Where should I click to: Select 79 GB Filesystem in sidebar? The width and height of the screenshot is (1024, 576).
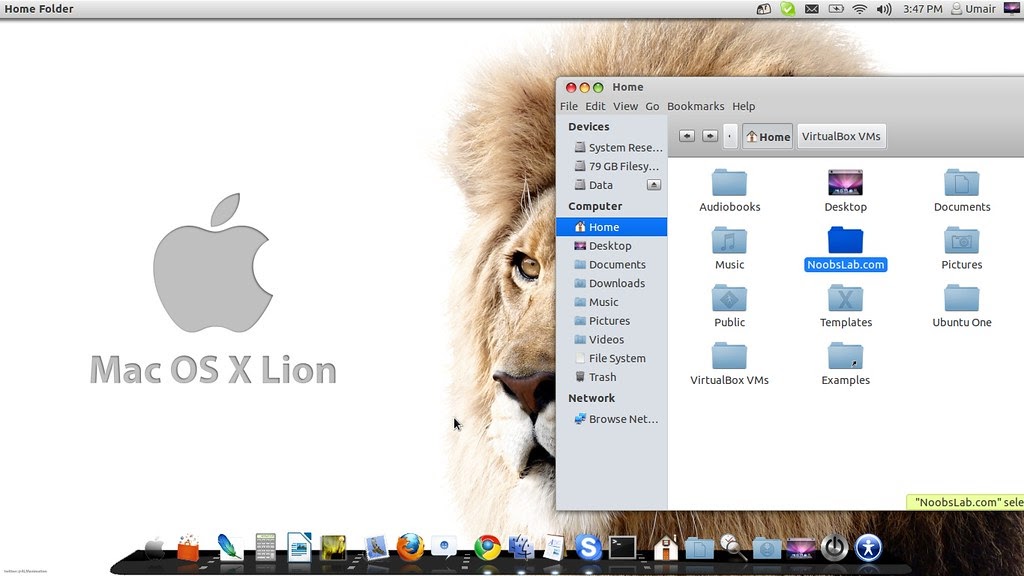click(612, 167)
